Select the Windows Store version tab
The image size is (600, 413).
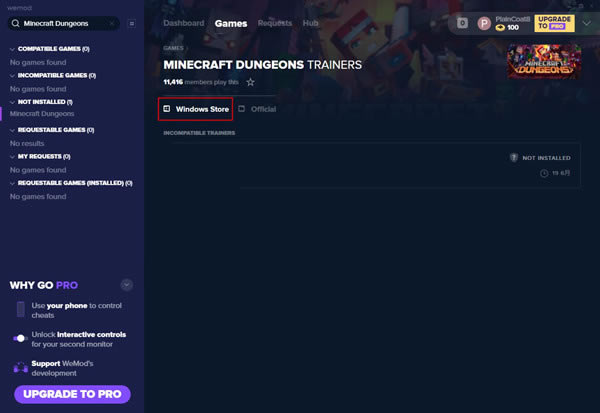click(x=197, y=109)
